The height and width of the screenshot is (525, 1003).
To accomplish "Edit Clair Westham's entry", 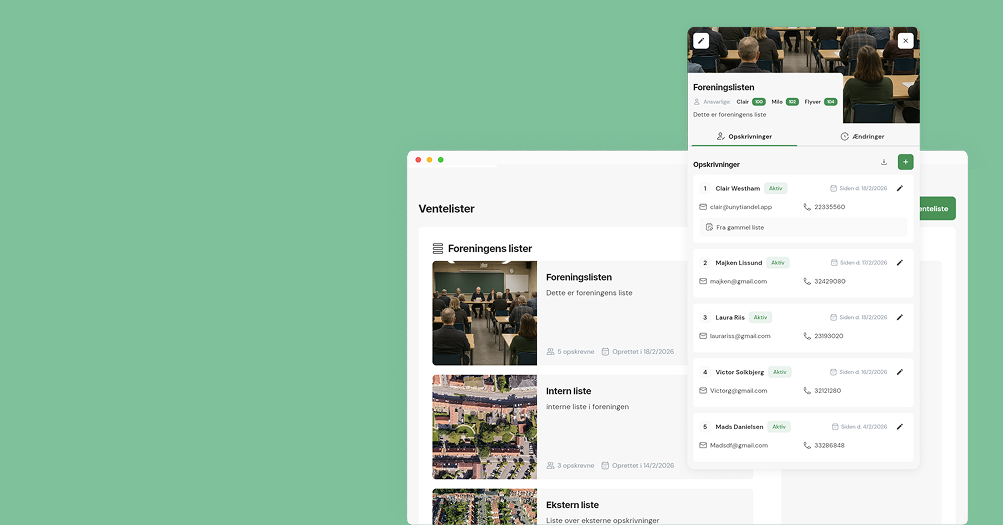I will point(899,188).
